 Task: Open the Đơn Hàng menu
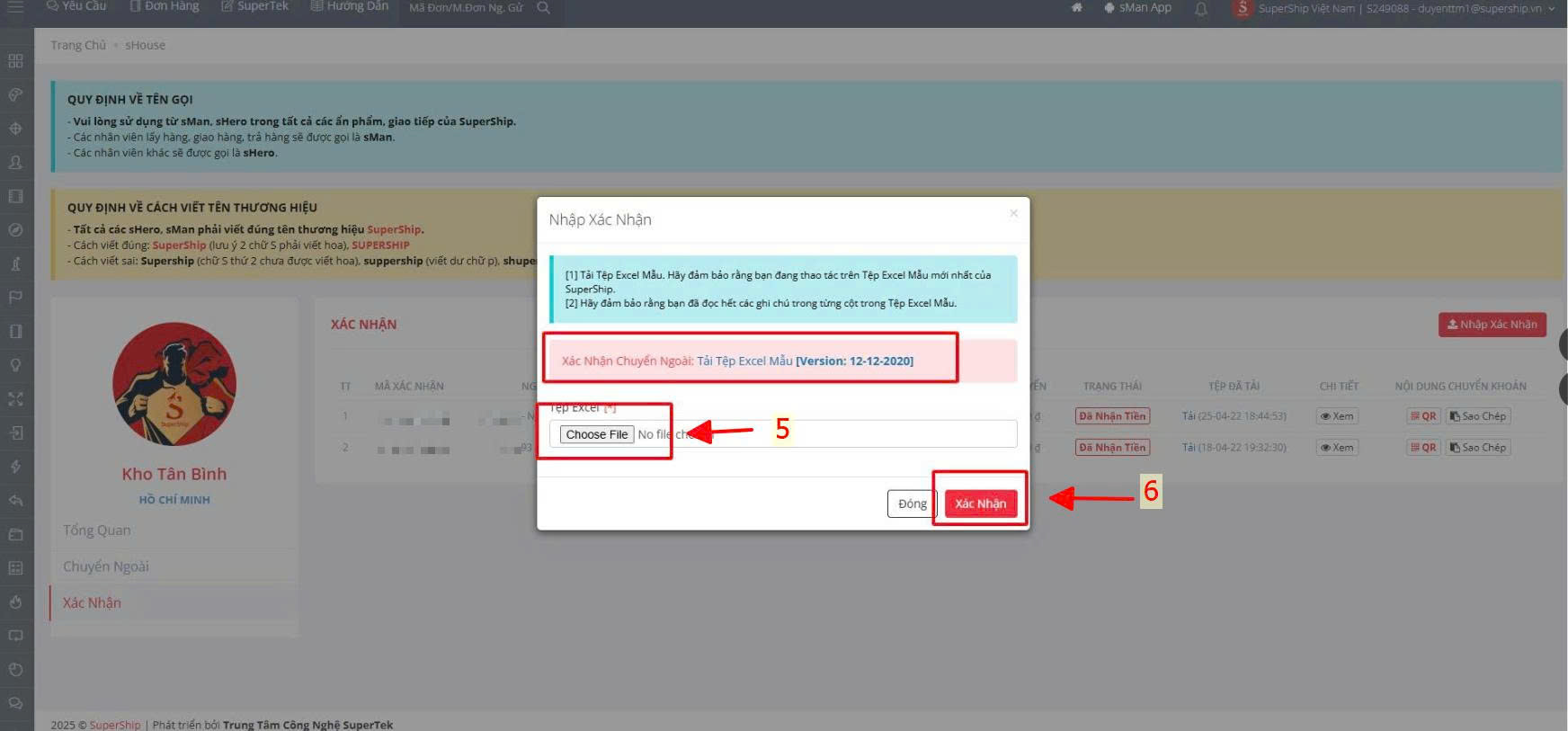(165, 6)
